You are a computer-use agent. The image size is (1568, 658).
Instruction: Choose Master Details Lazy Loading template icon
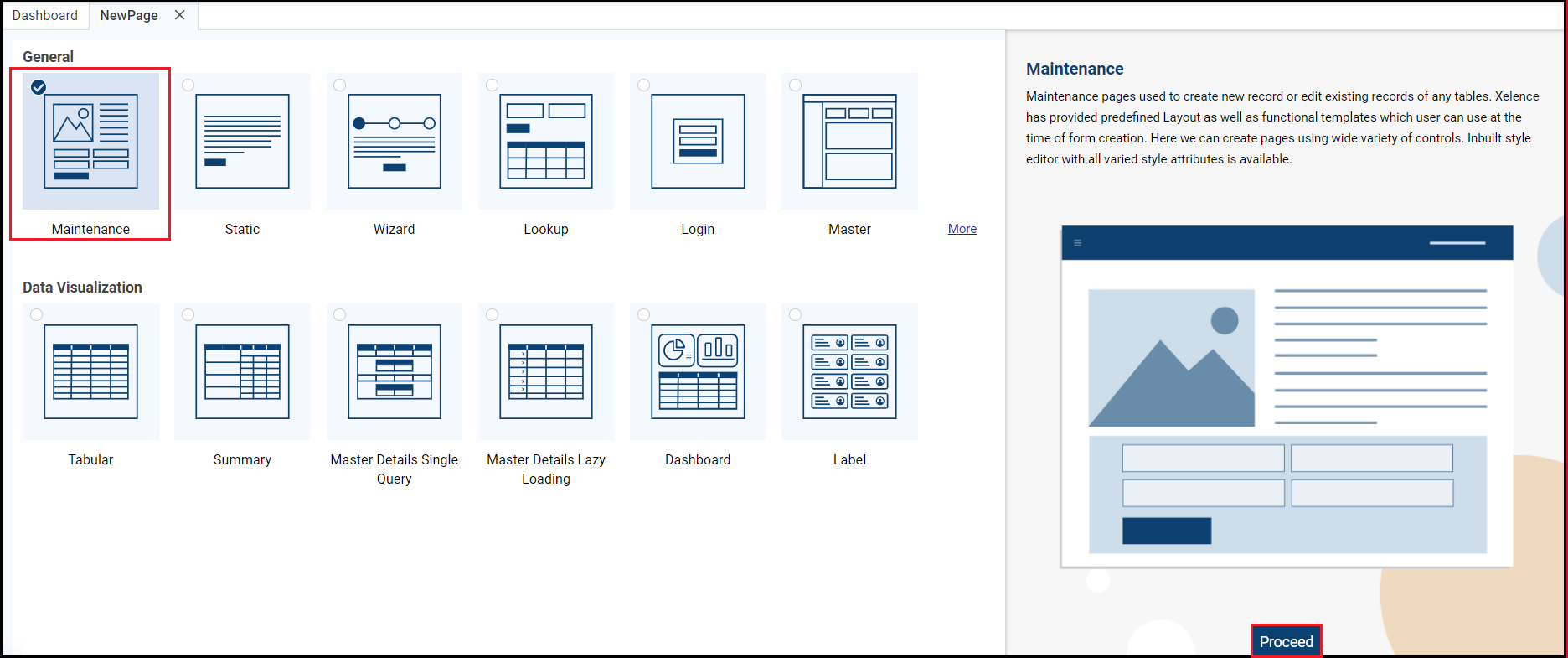tap(546, 371)
